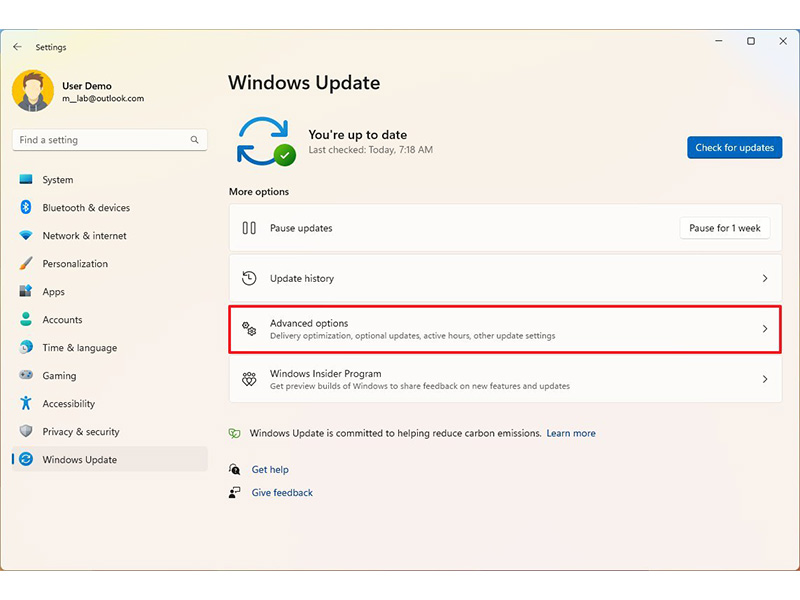
Task: Click the carbon emissions leaf icon
Action: click(234, 433)
